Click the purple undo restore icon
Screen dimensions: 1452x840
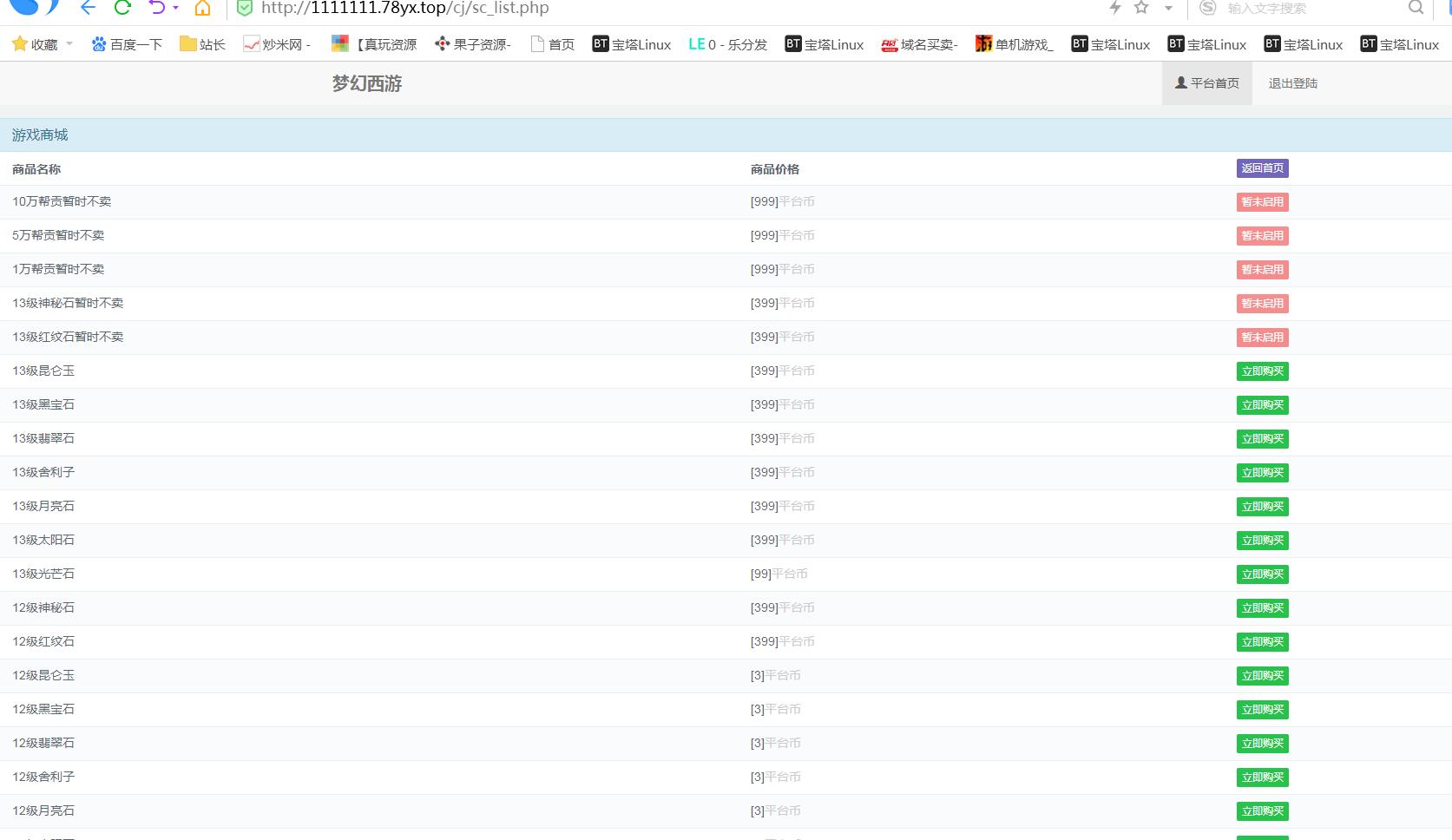pyautogui.click(x=157, y=8)
